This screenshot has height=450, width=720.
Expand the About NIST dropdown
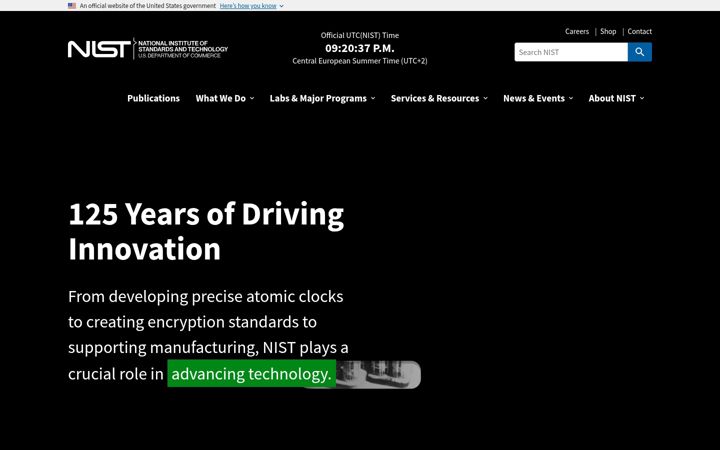(616, 98)
